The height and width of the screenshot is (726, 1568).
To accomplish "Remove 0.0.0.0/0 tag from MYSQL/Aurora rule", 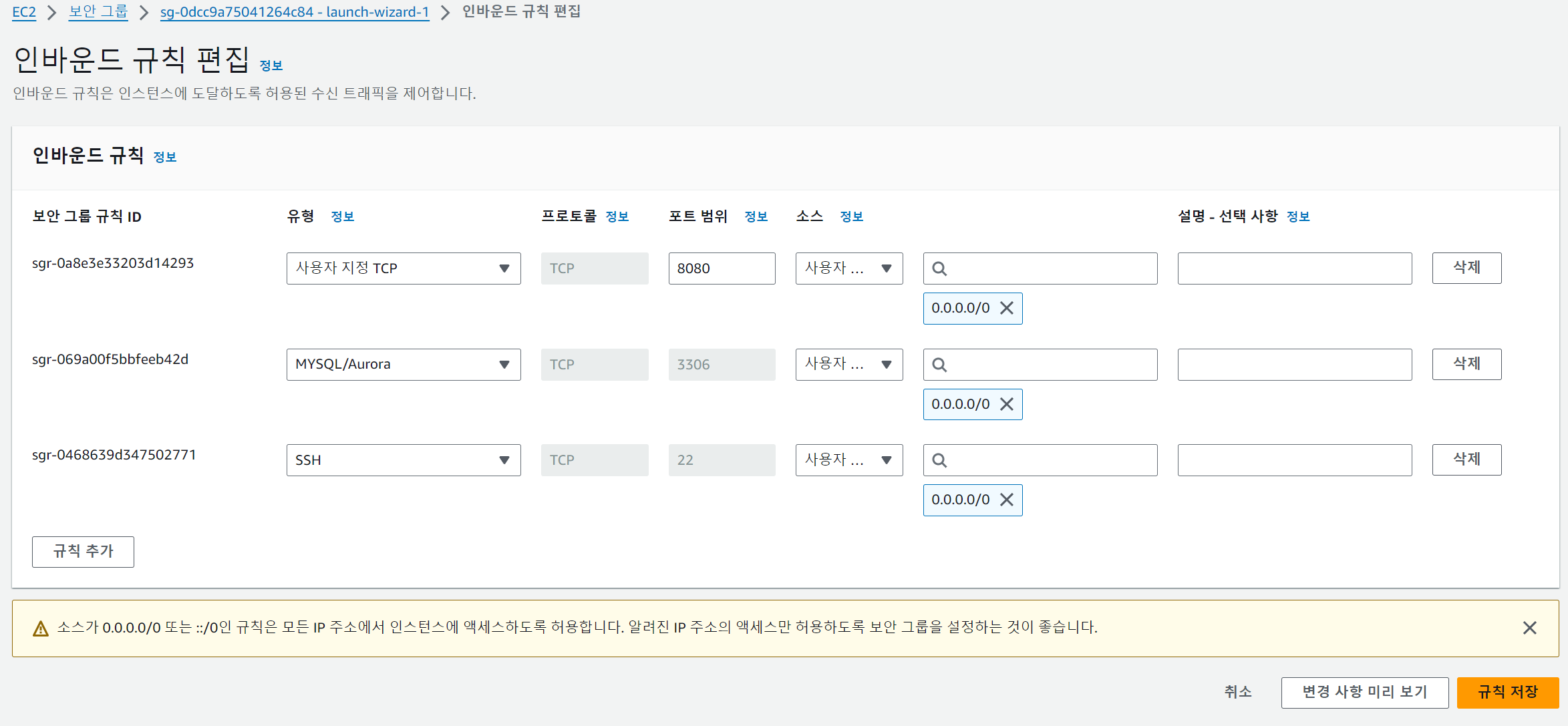I will (1007, 404).
